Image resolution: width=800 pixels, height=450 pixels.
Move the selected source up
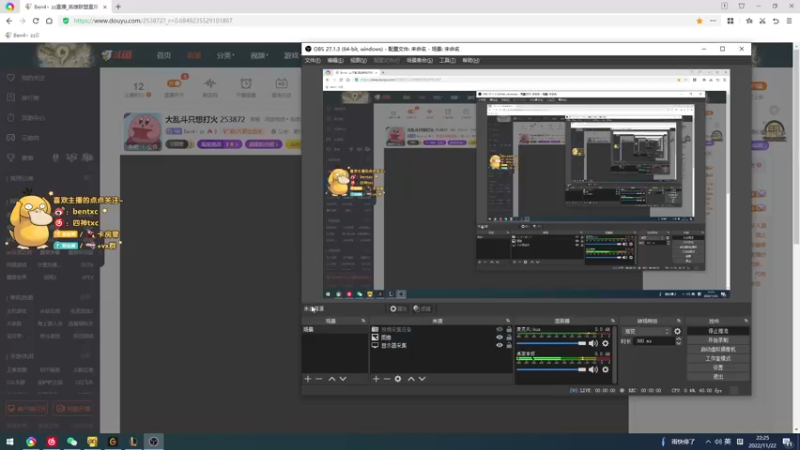point(411,379)
